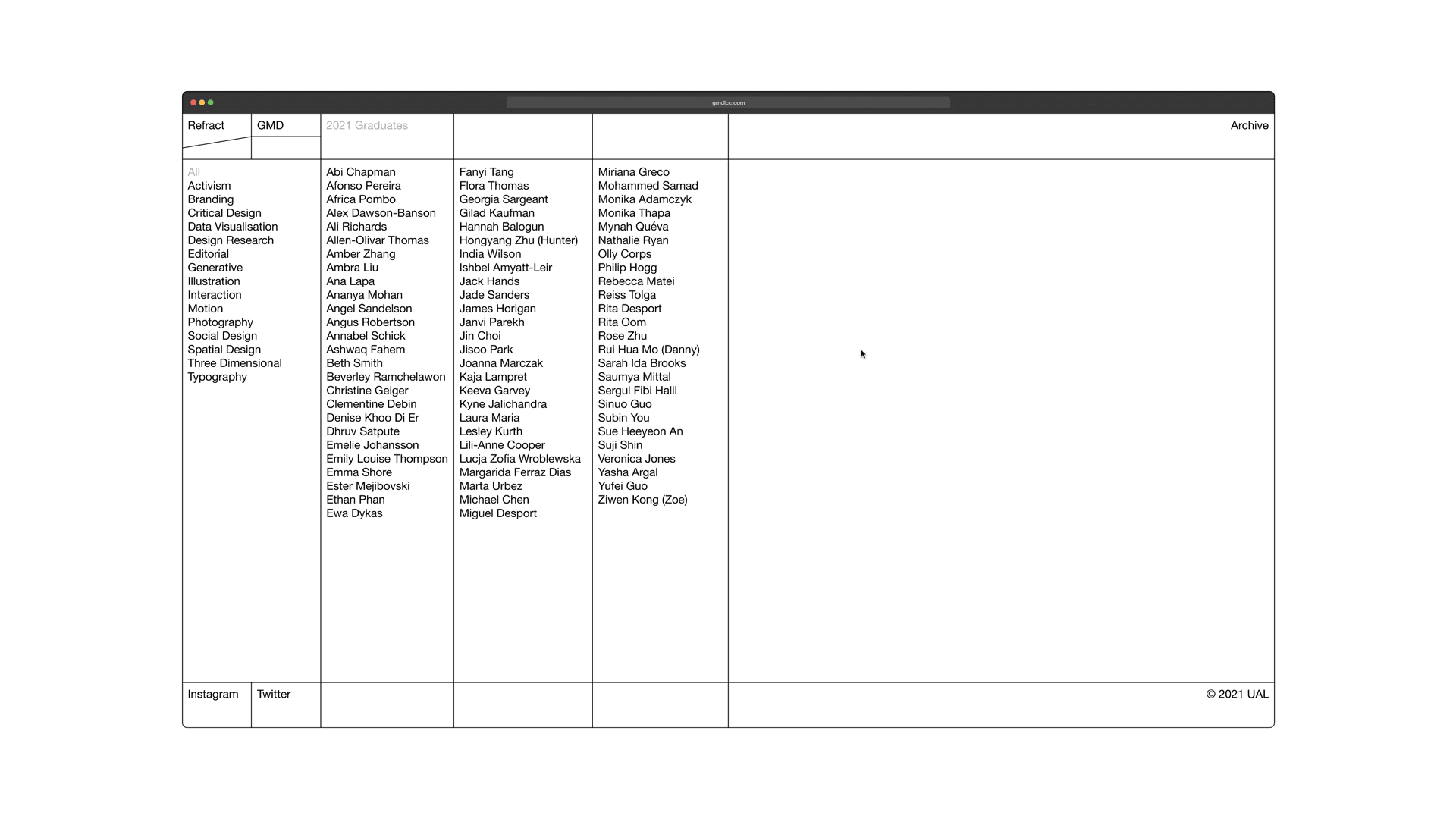Viewport: 1456px width, 819px height.
Task: Open Twitter social icon link
Action: click(272, 693)
